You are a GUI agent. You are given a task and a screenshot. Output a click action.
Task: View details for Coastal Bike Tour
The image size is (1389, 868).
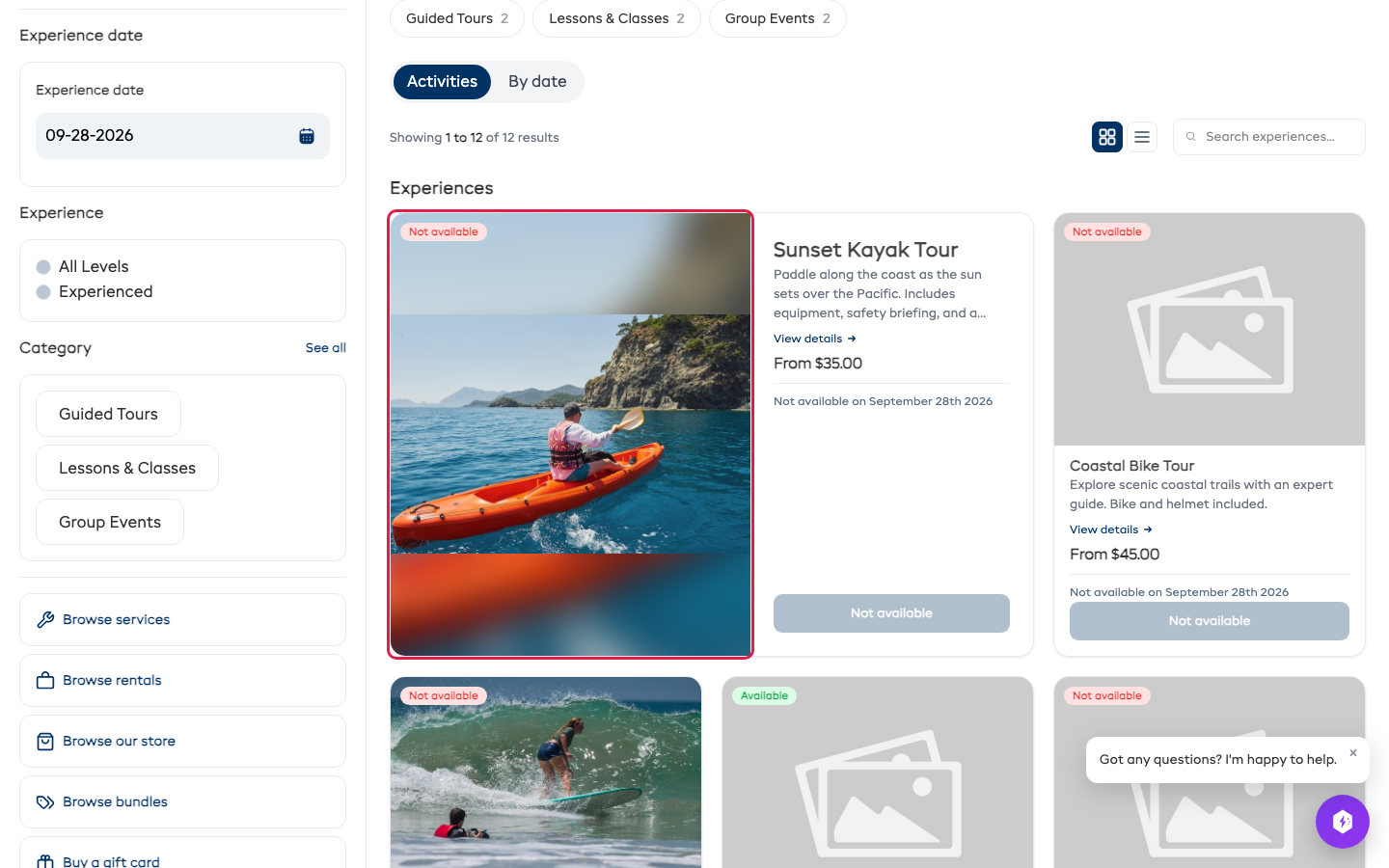pos(1111,529)
